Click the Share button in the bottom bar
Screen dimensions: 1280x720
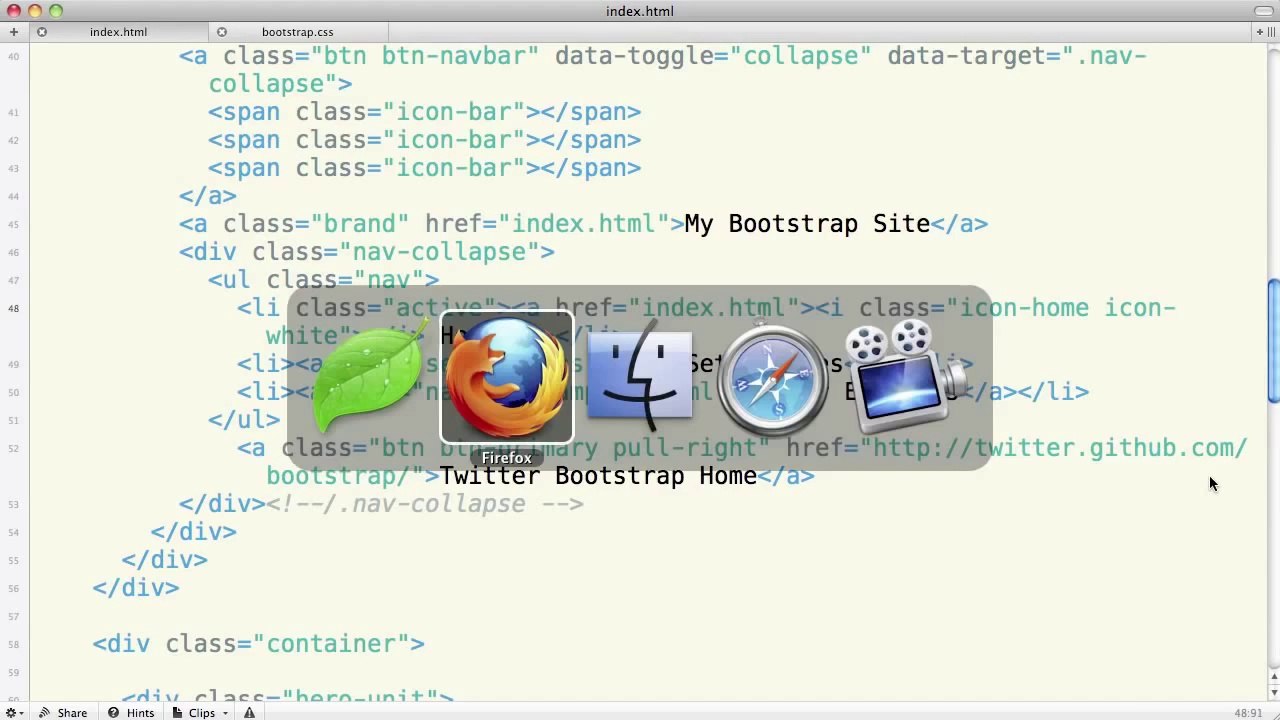click(x=63, y=713)
